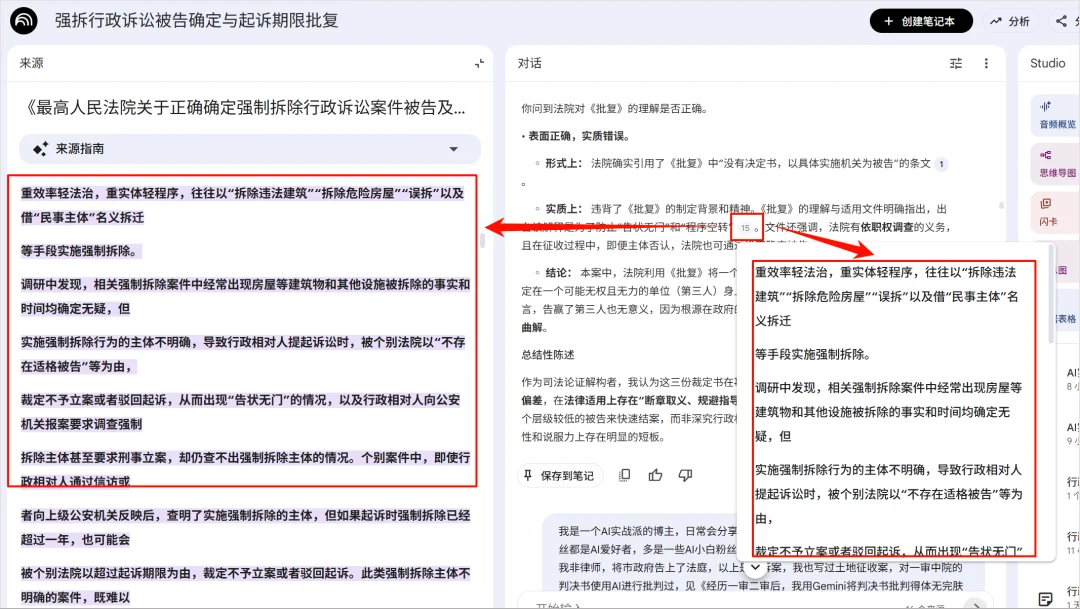The width and height of the screenshot is (1080, 609).
Task: Open the 对话 panel three-dot menu
Action: pyautogui.click(x=986, y=63)
